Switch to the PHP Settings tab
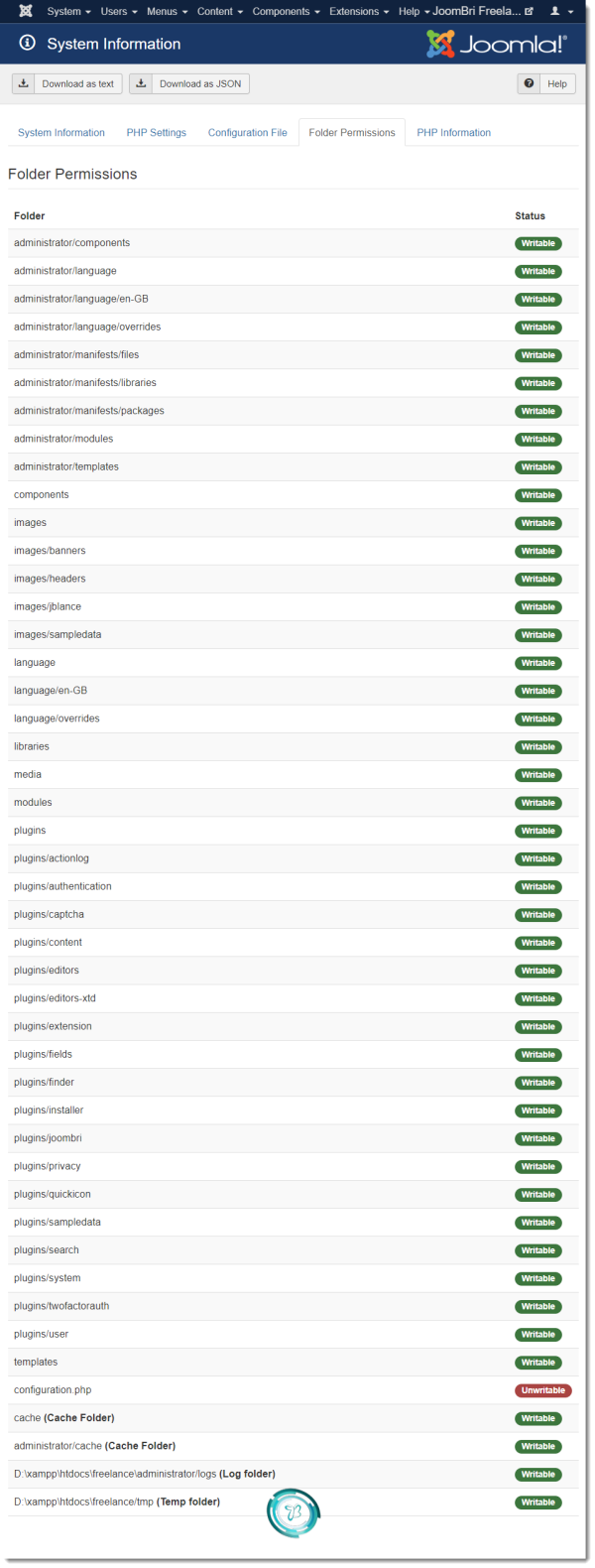The image size is (595, 1568). [x=157, y=133]
